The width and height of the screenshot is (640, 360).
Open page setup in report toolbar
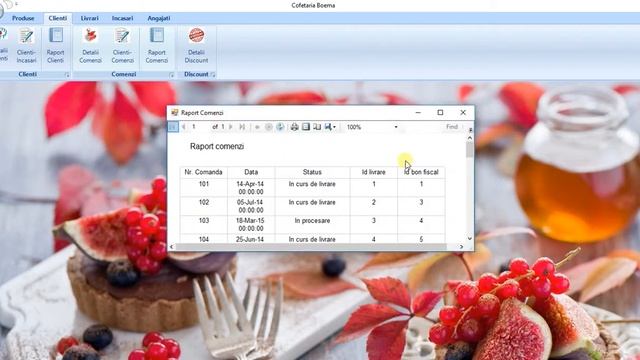[317, 127]
